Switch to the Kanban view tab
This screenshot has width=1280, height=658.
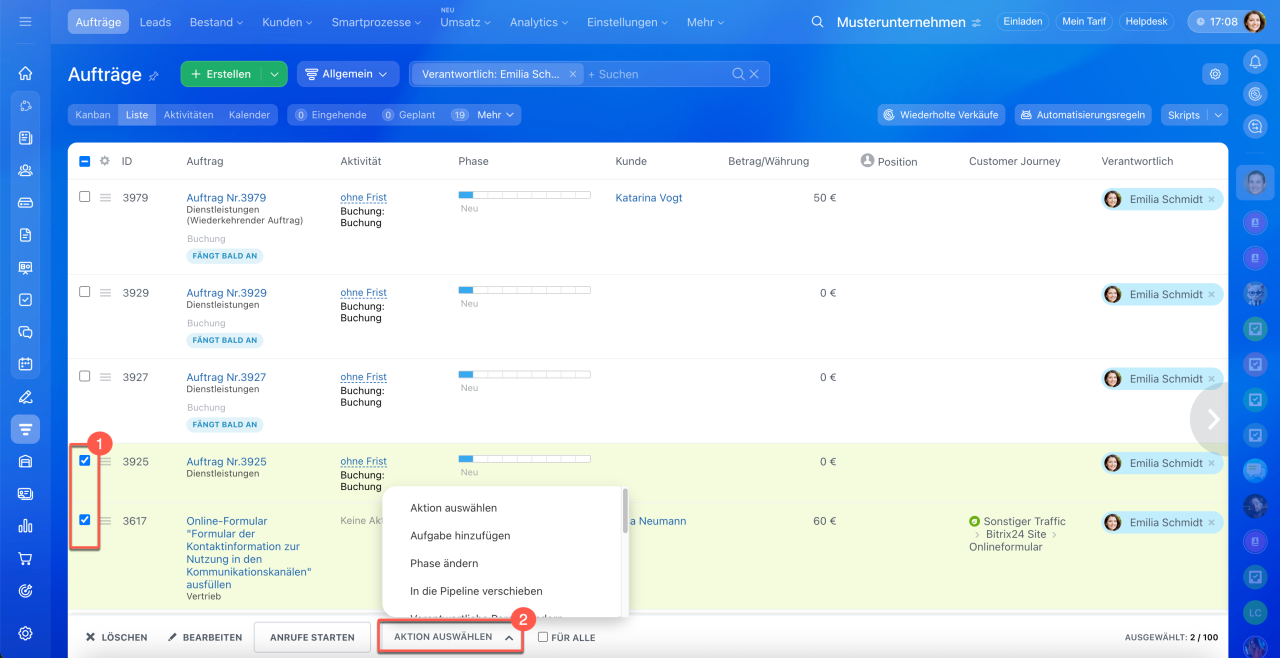(x=93, y=115)
